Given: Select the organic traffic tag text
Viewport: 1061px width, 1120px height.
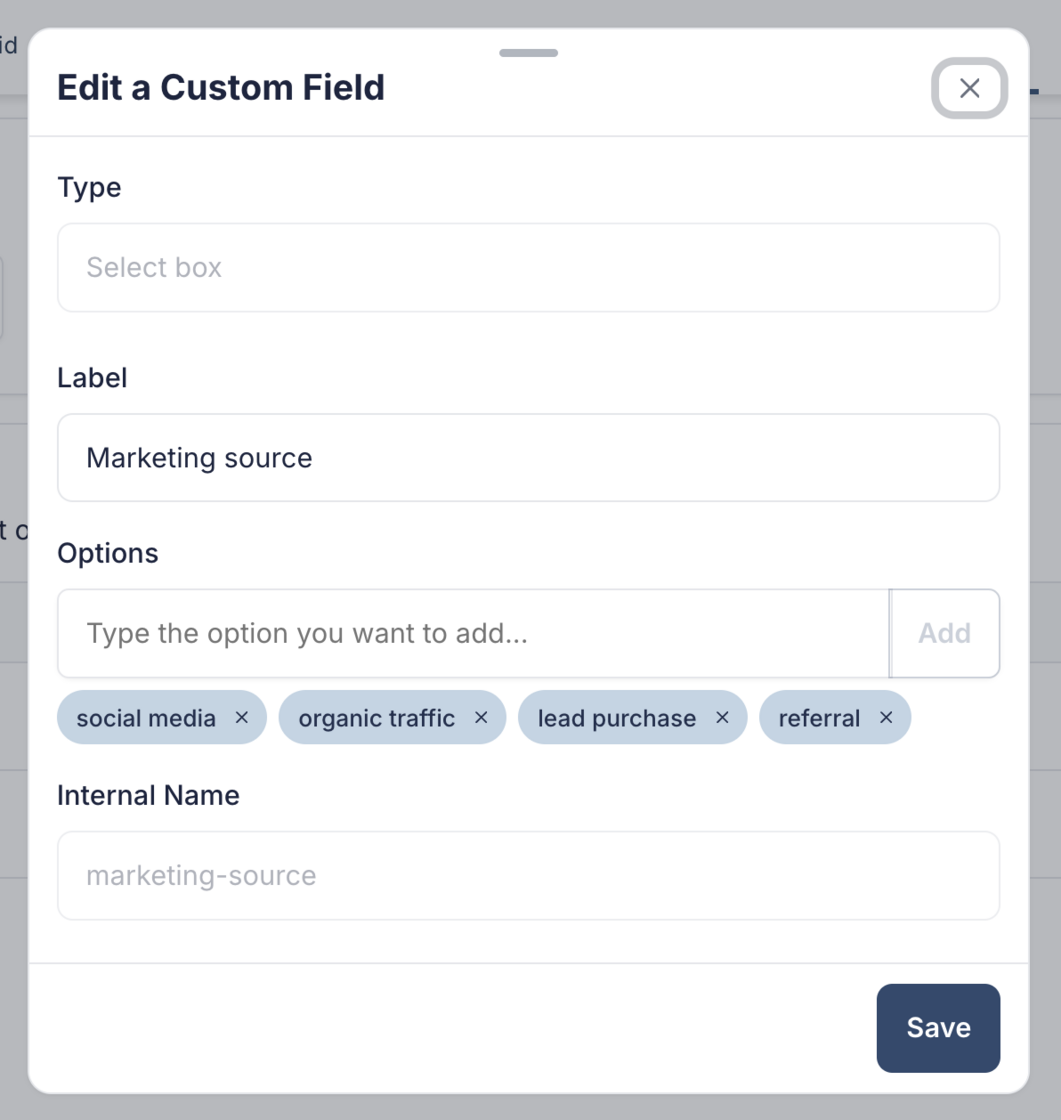Looking at the screenshot, I should click(x=376, y=718).
